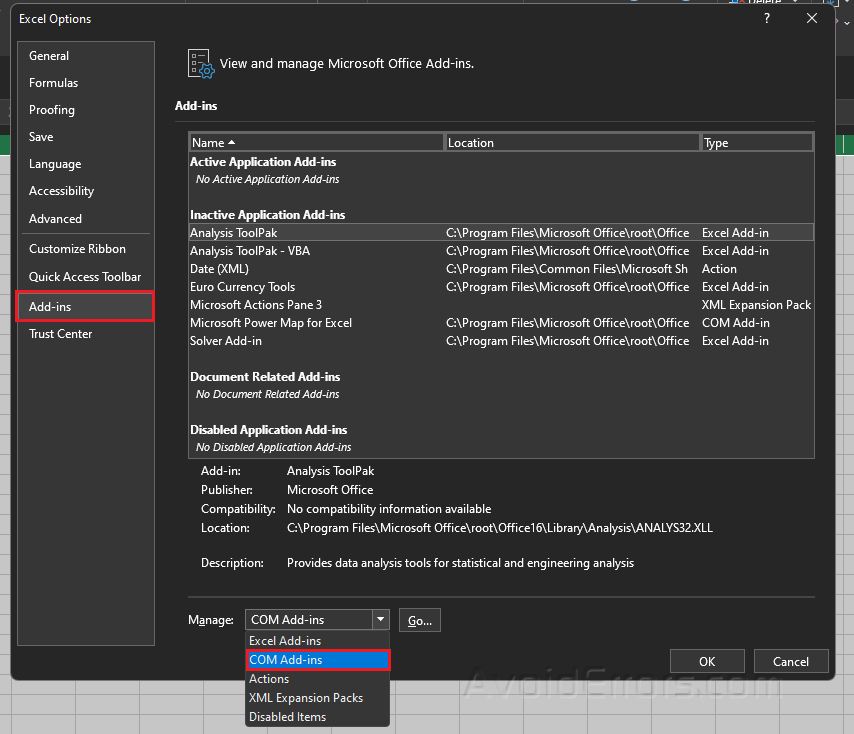Click the Add-ins settings page icon
The width and height of the screenshot is (854, 734).
pos(201,64)
